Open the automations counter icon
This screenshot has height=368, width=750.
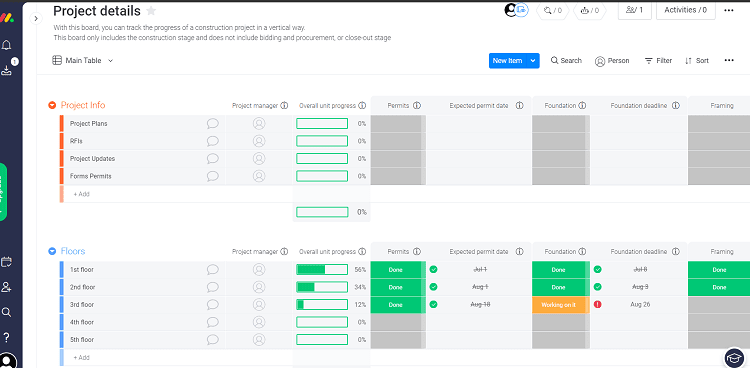590,11
